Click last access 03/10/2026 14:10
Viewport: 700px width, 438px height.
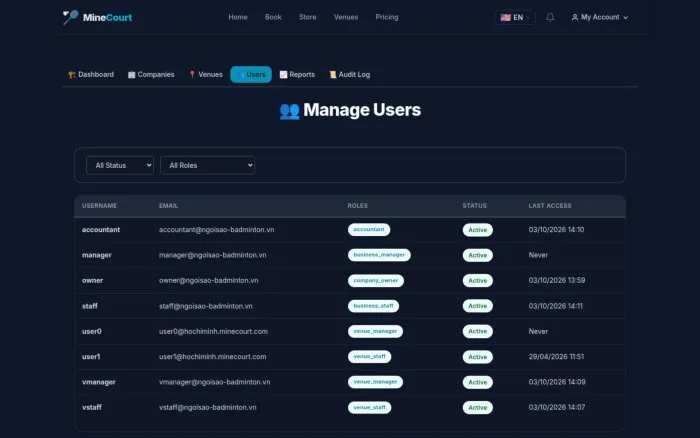point(556,229)
